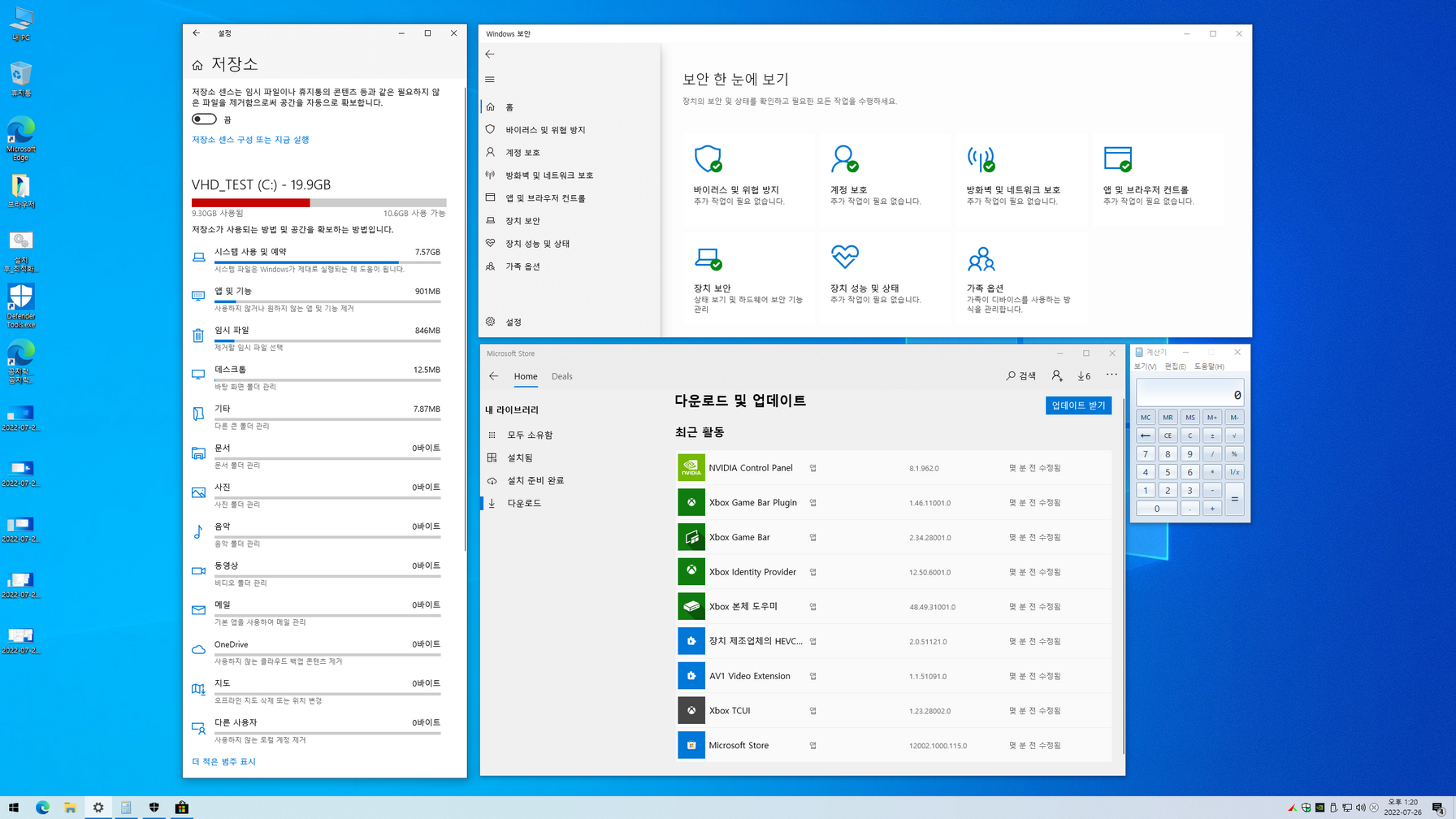Select 홈 in Windows 보안 sidebar

[x=570, y=107]
